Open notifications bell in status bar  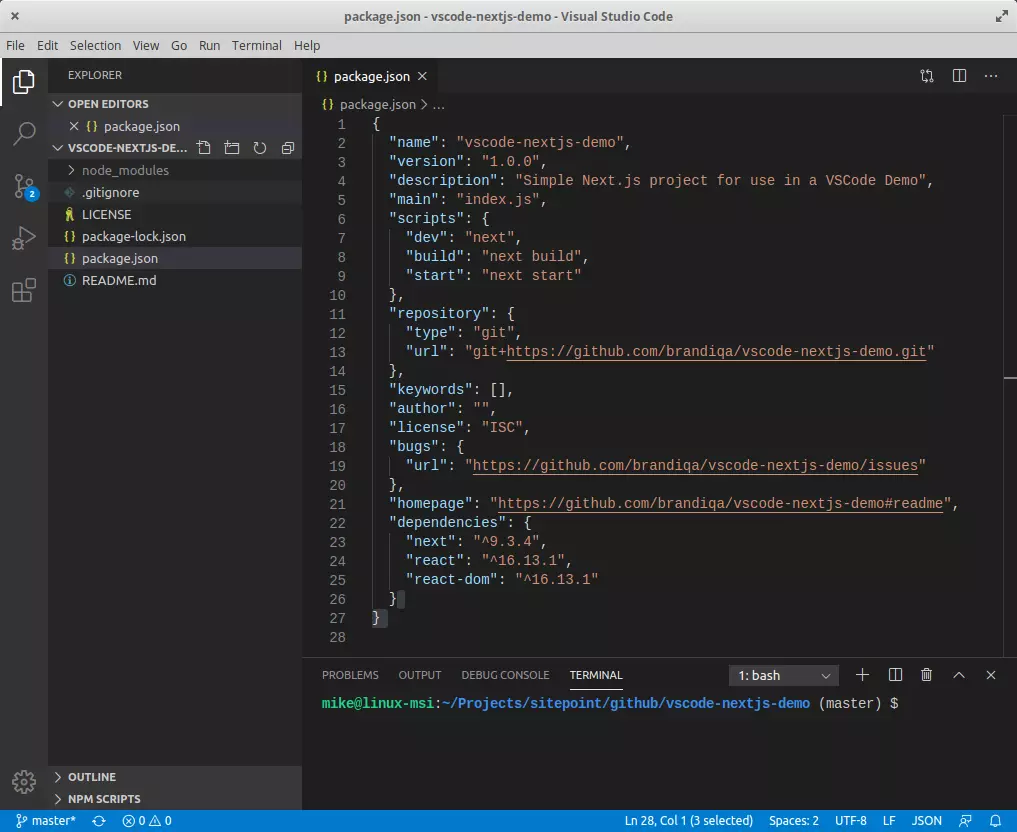click(995, 821)
